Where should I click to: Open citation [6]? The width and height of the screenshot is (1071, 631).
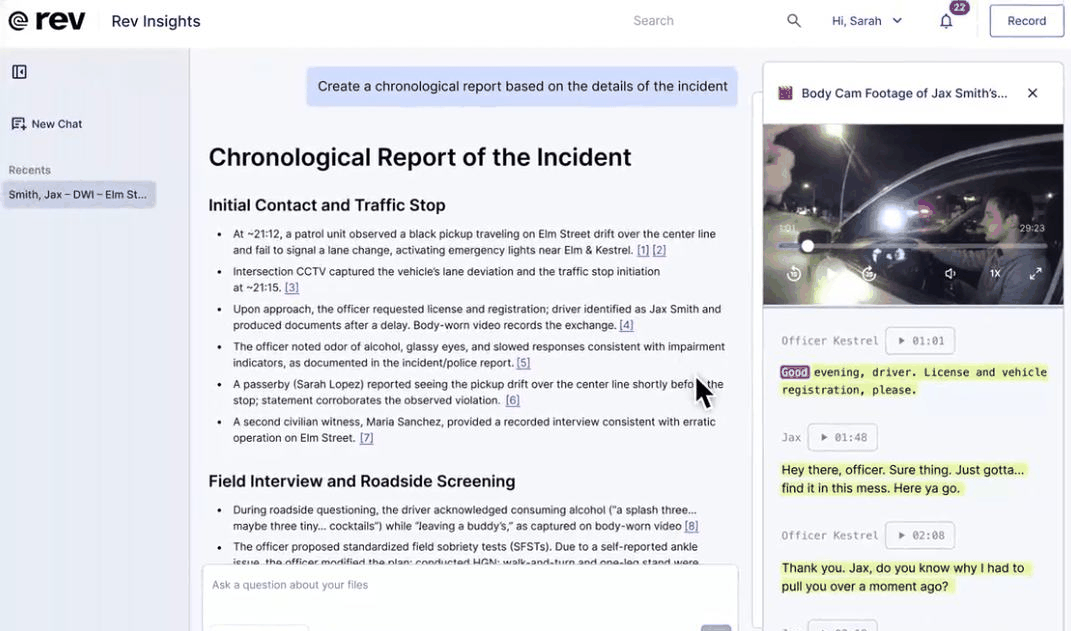[512, 400]
